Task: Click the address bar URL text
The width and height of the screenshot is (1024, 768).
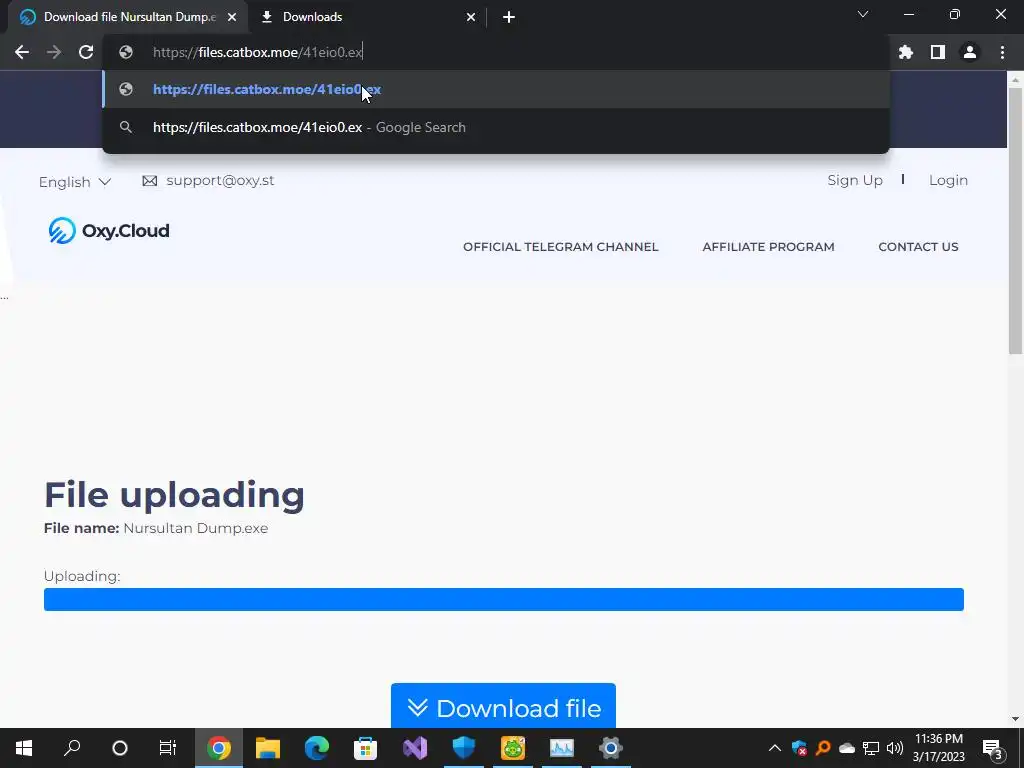Action: [257, 52]
